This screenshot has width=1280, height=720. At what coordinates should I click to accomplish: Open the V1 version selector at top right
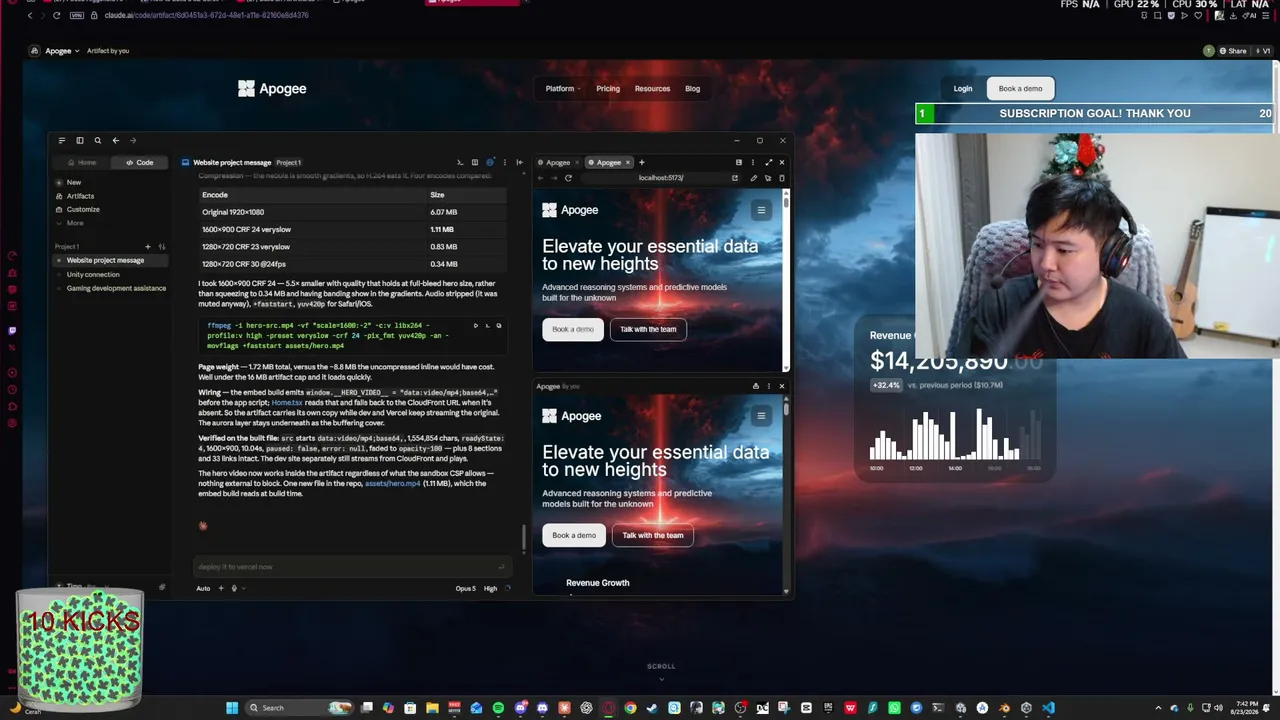point(1261,51)
